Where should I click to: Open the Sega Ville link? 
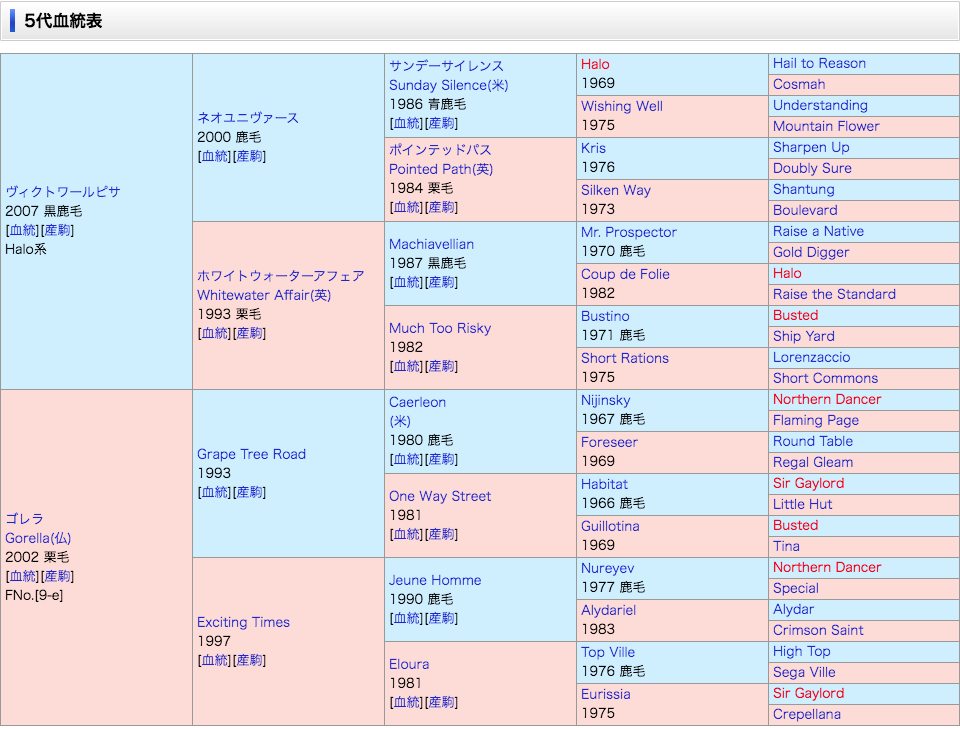click(x=804, y=672)
